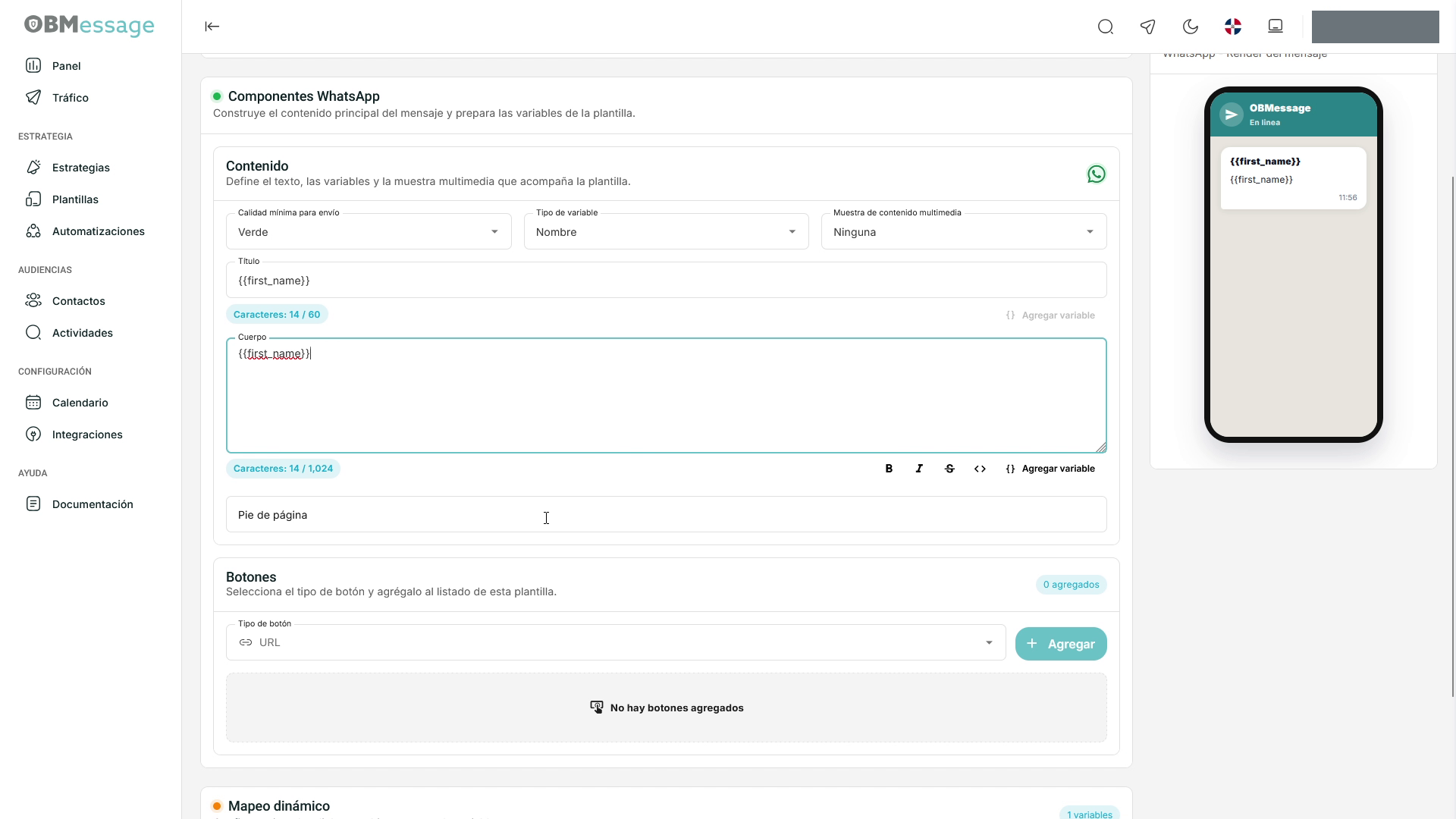Open Tipo de botón URL dropdown
This screenshot has width=1456, height=819.
[x=616, y=642]
